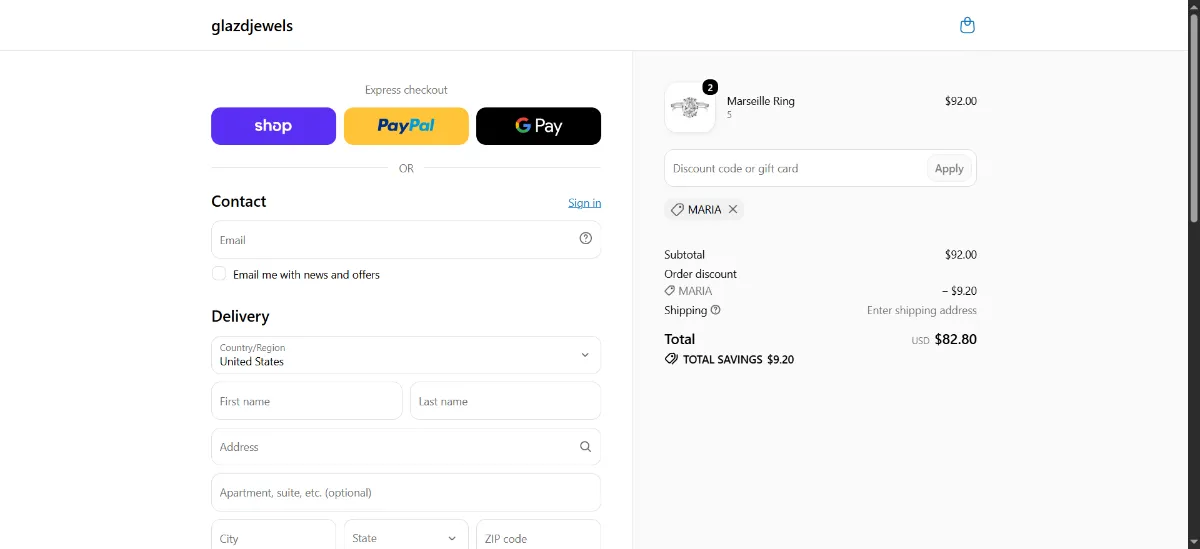Click the Contact section heading
This screenshot has width=1200, height=549.
[x=239, y=201]
